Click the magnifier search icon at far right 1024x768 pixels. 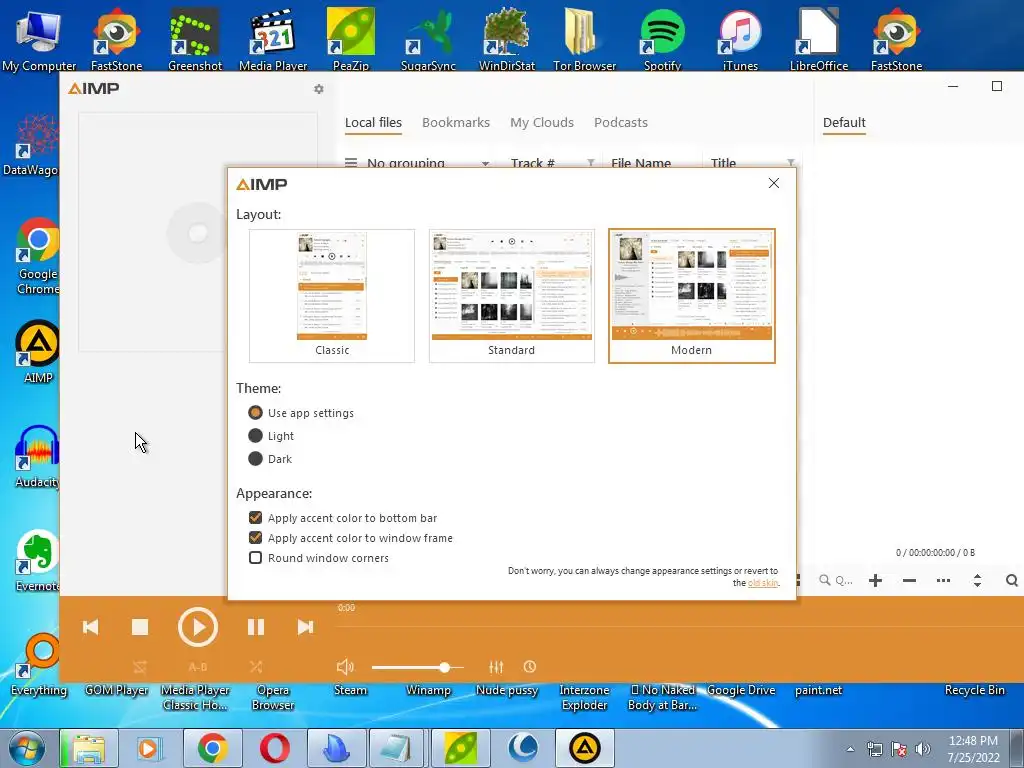click(1012, 581)
